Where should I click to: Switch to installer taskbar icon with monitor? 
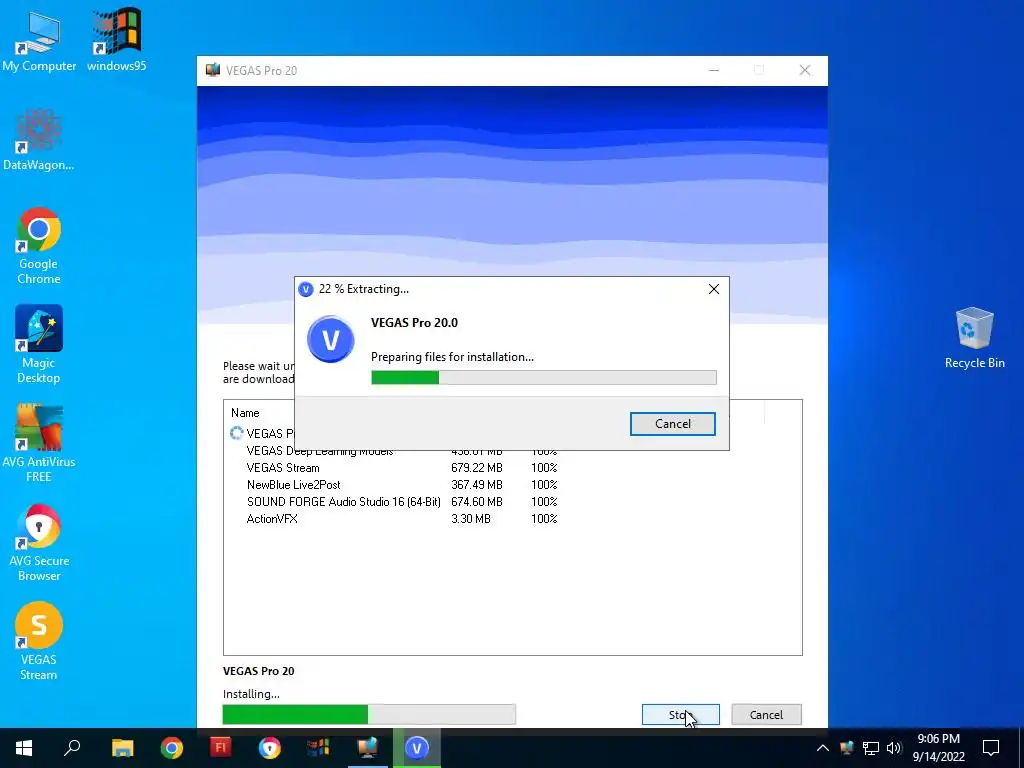[367, 748]
